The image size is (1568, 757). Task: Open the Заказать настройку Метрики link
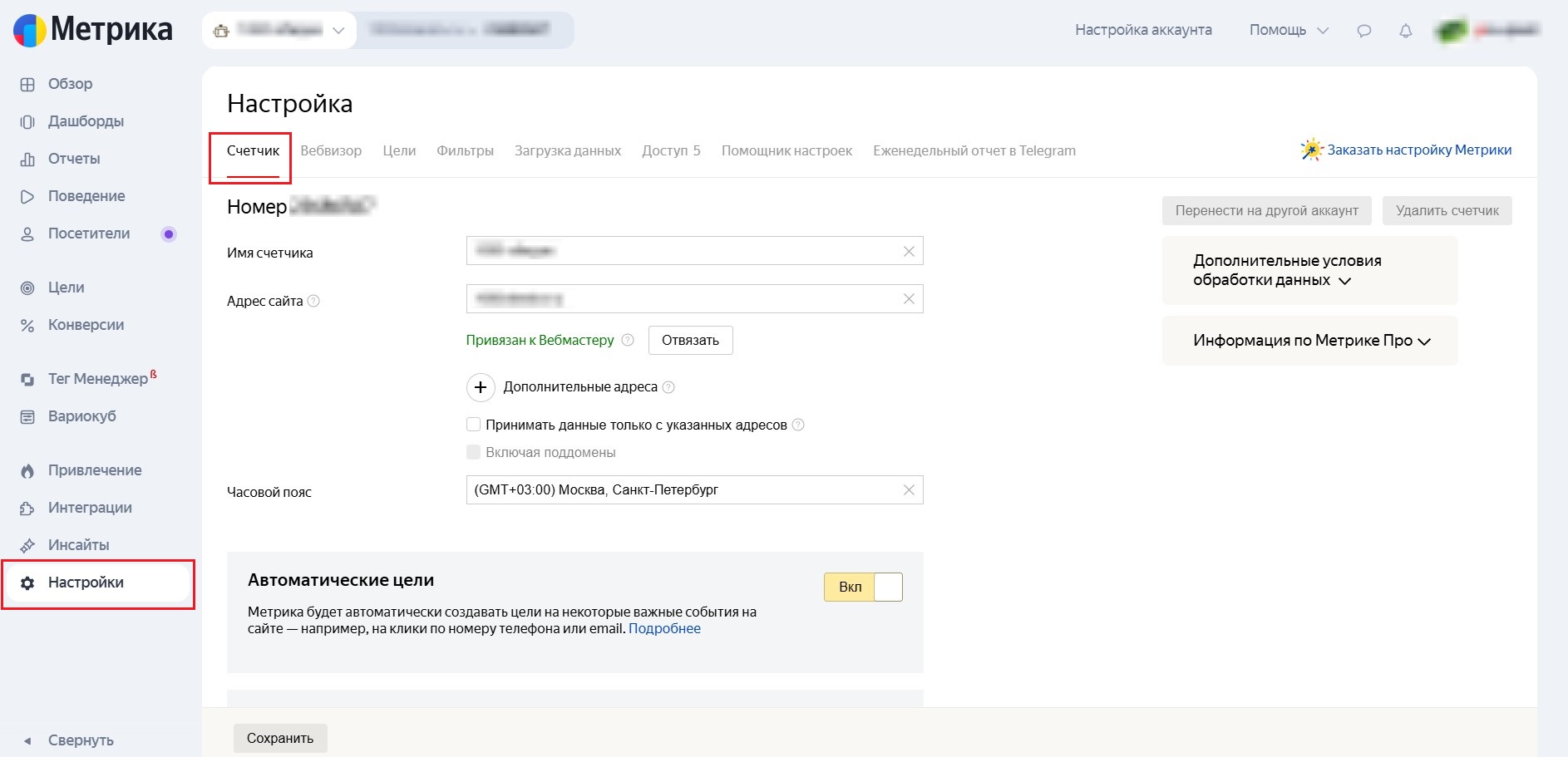point(1419,150)
